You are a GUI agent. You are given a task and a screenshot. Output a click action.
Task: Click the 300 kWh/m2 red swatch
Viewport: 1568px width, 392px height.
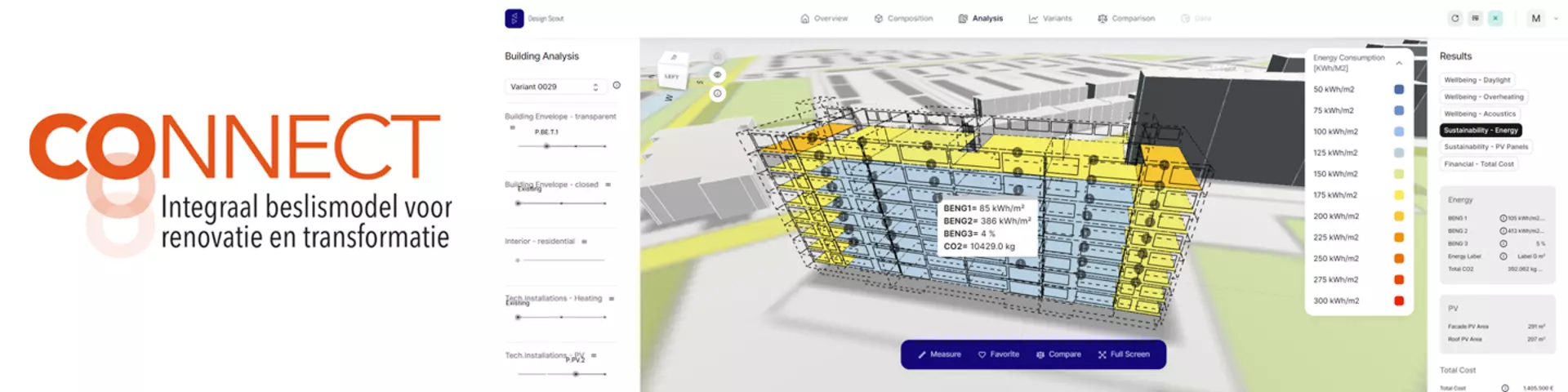[1399, 301]
